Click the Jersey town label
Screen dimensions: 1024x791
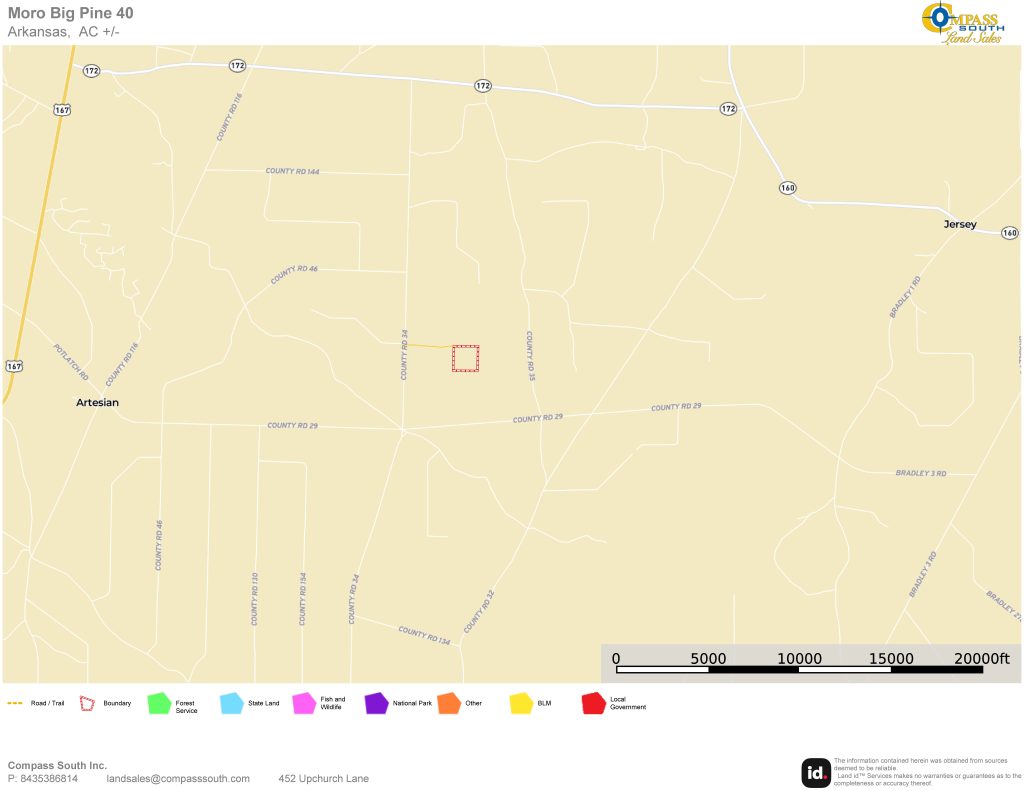pos(959,224)
